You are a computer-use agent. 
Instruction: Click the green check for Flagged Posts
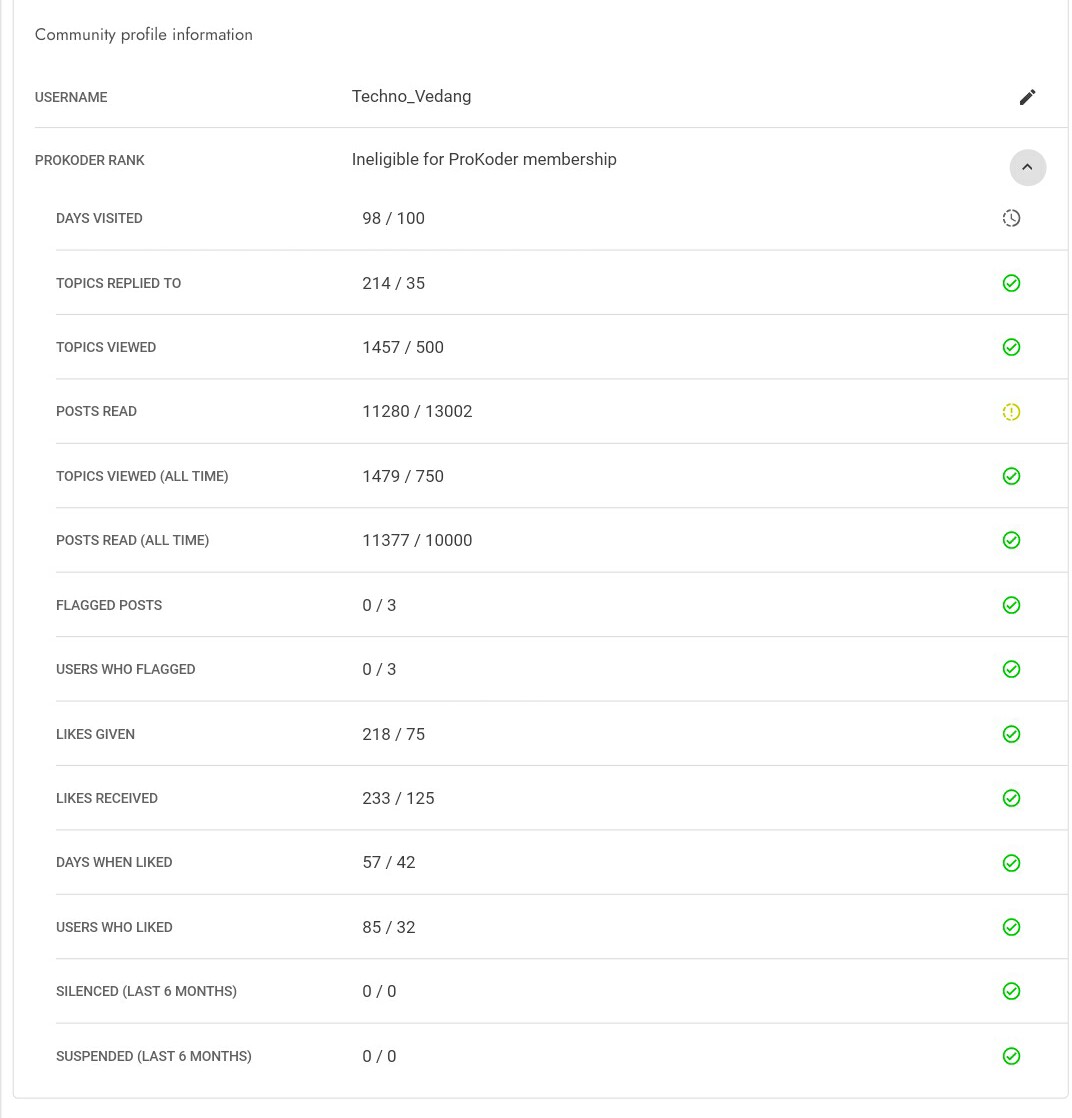pyautogui.click(x=1011, y=605)
